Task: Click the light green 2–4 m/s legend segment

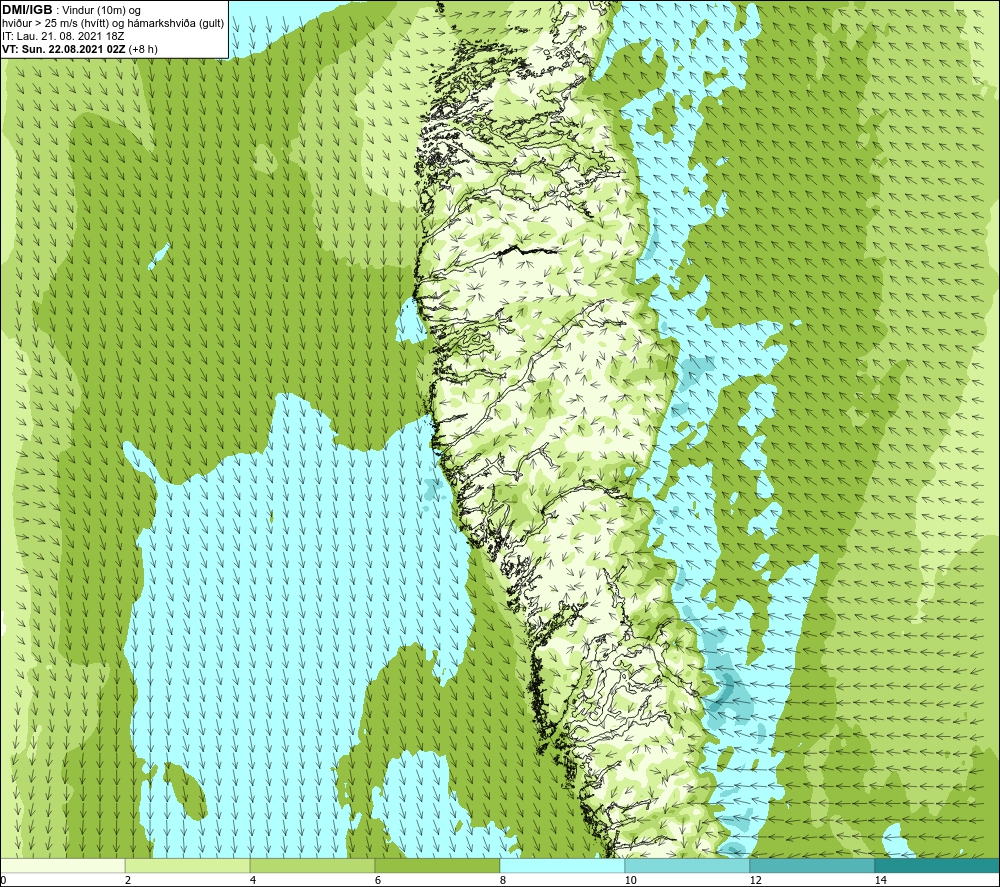Action: [x=187, y=865]
